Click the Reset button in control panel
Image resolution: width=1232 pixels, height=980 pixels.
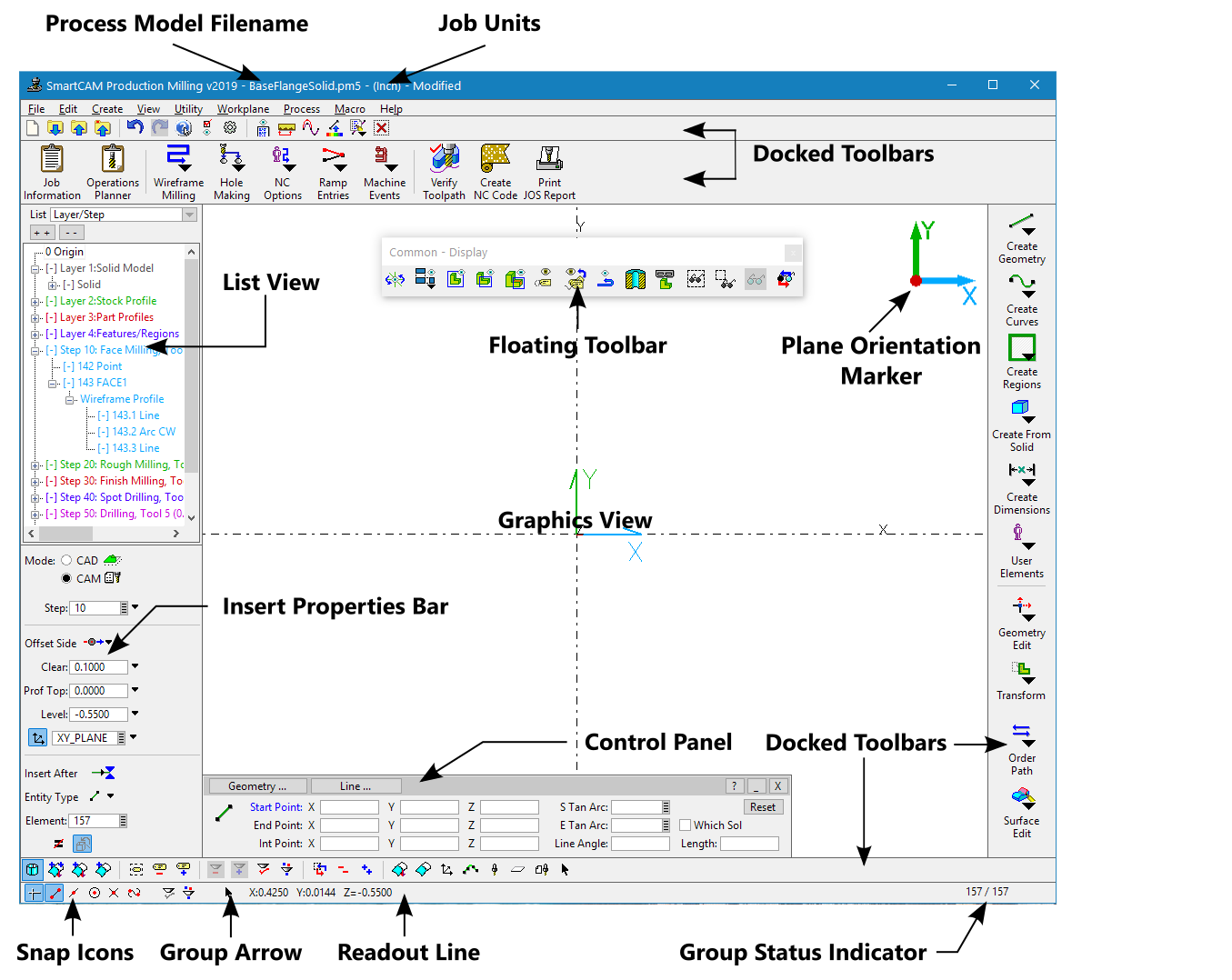coord(763,807)
